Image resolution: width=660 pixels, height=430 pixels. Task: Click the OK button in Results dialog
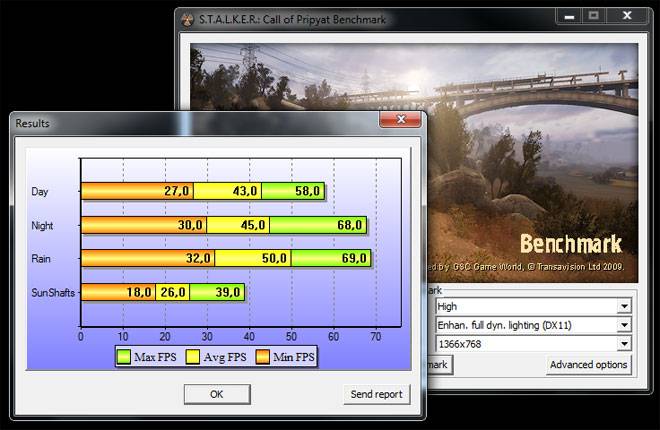[x=217, y=394]
